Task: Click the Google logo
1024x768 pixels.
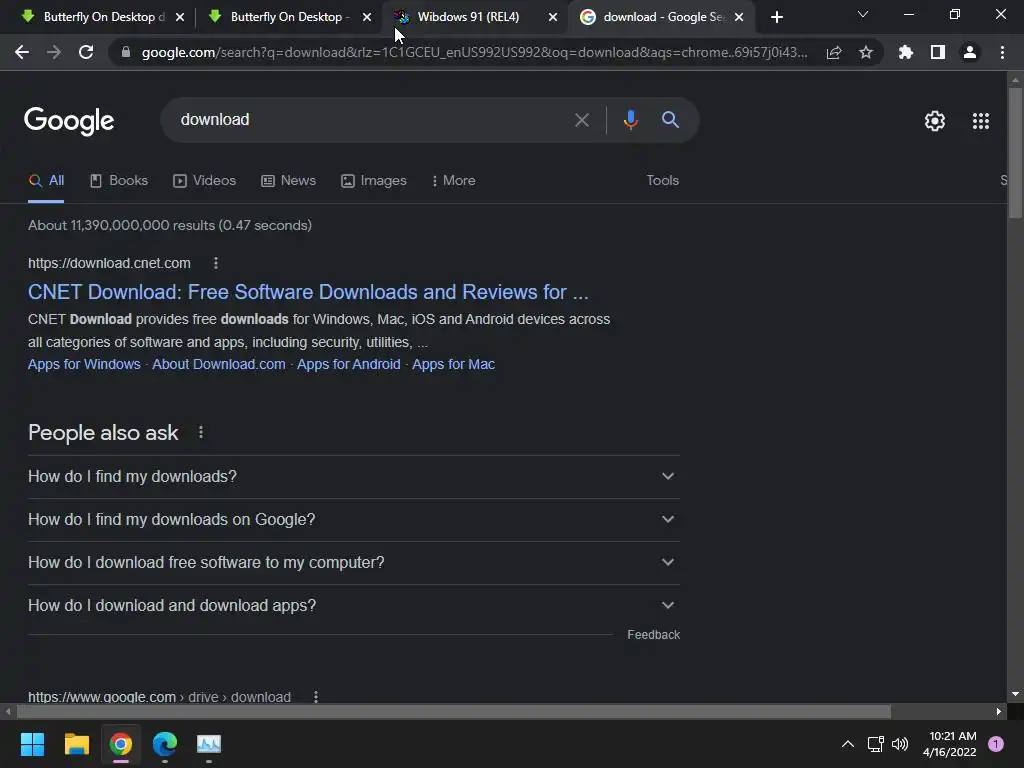Action: coord(69,121)
